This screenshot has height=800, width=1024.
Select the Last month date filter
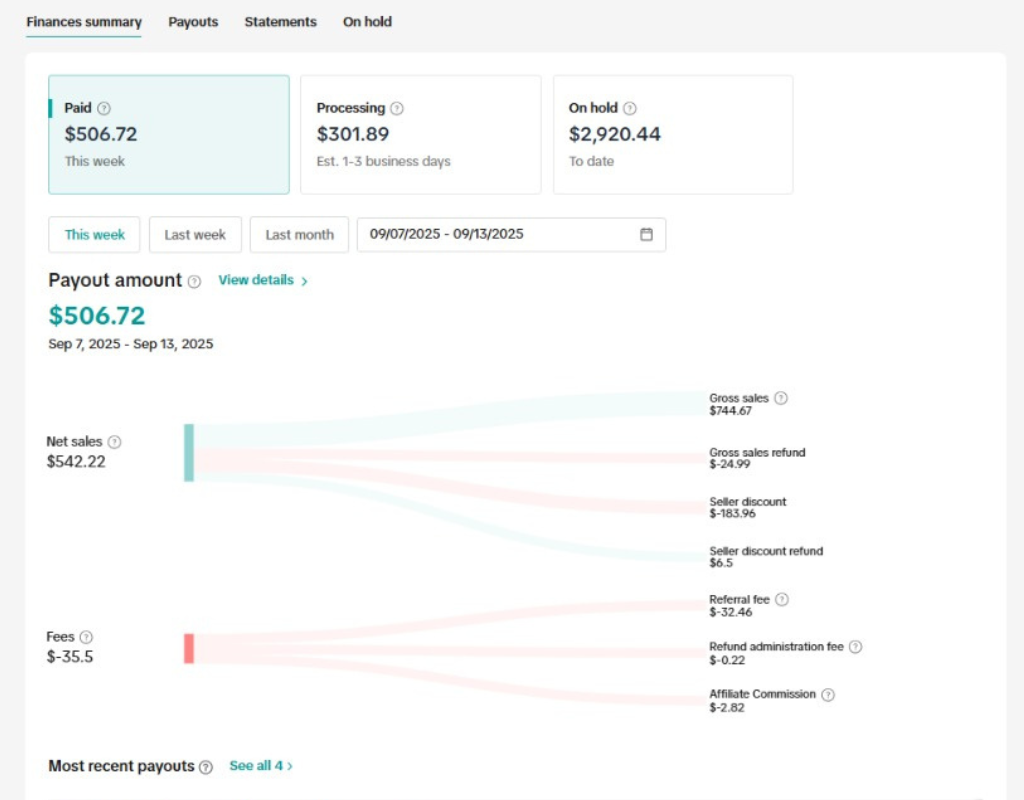[299, 235]
